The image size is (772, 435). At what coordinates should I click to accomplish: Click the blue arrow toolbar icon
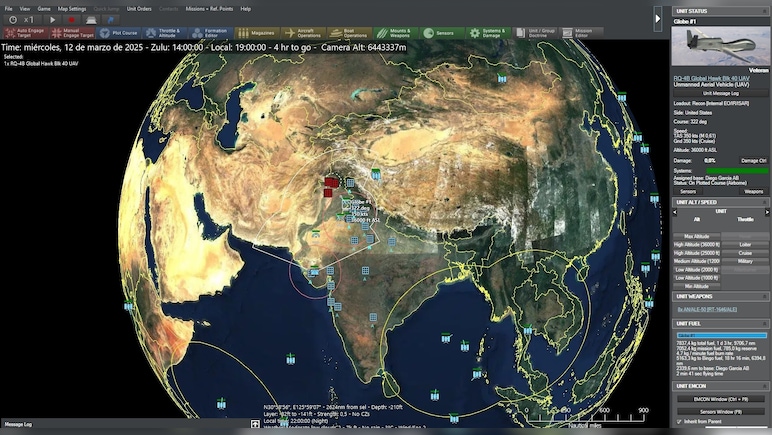(x=110, y=20)
